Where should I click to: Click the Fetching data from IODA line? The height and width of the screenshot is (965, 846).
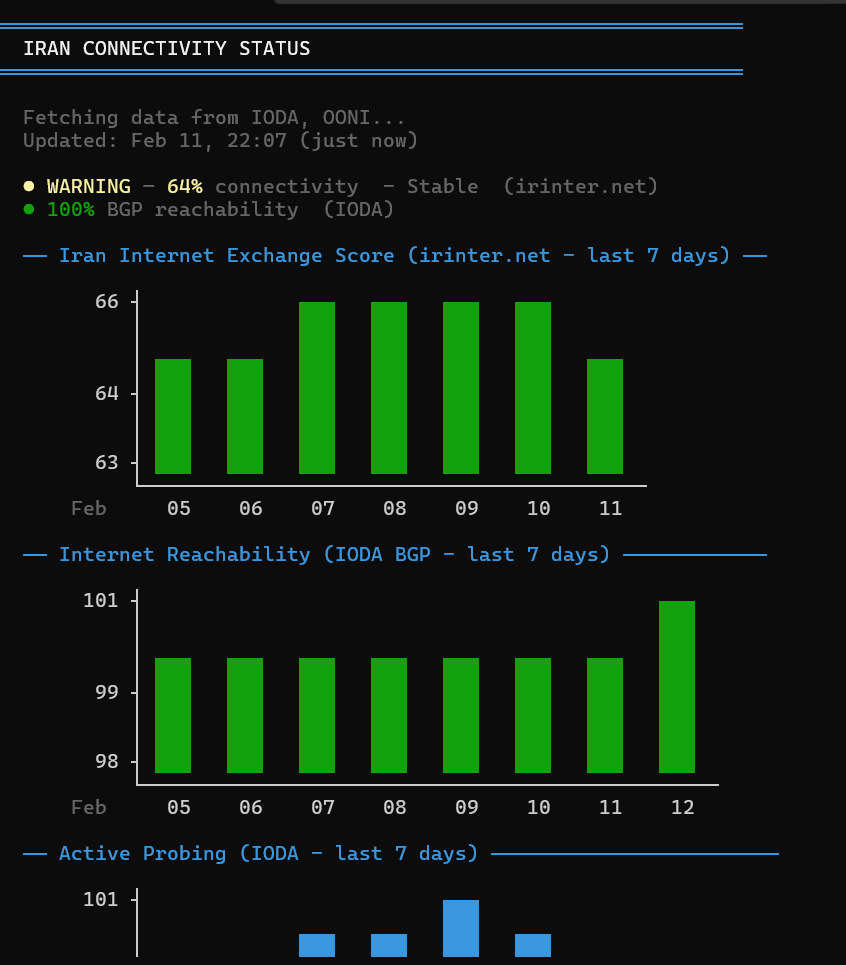(214, 117)
